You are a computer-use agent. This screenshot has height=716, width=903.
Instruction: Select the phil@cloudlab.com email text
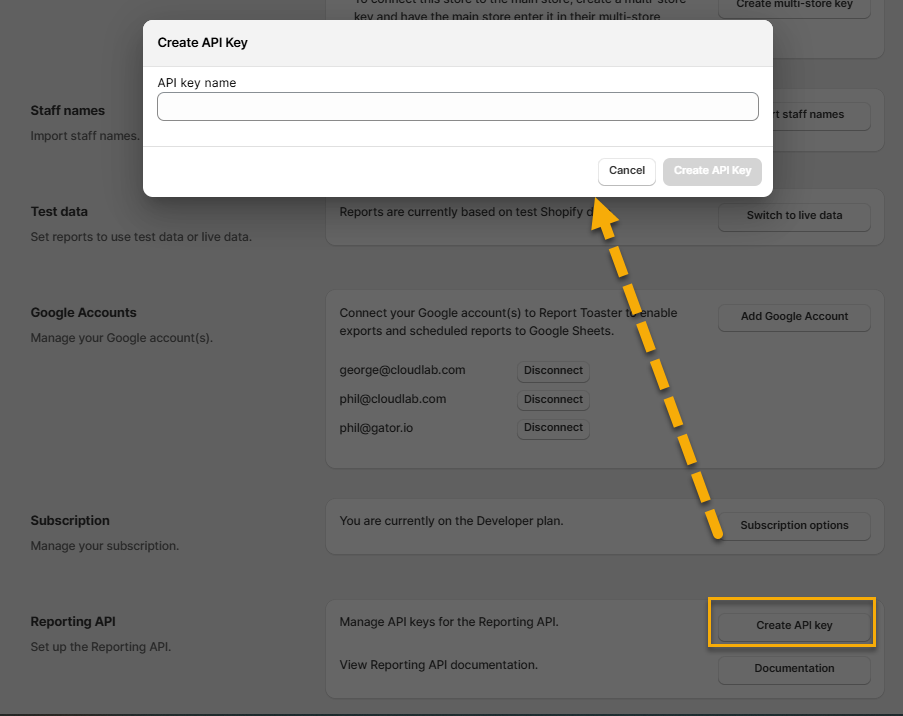pyautogui.click(x=393, y=399)
